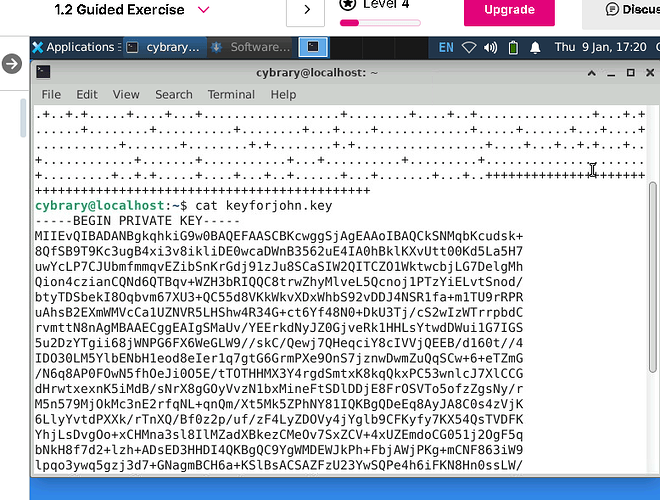Screen dimensions: 660x500
Task: Open the Search menu in terminal
Action: click(x=173, y=94)
